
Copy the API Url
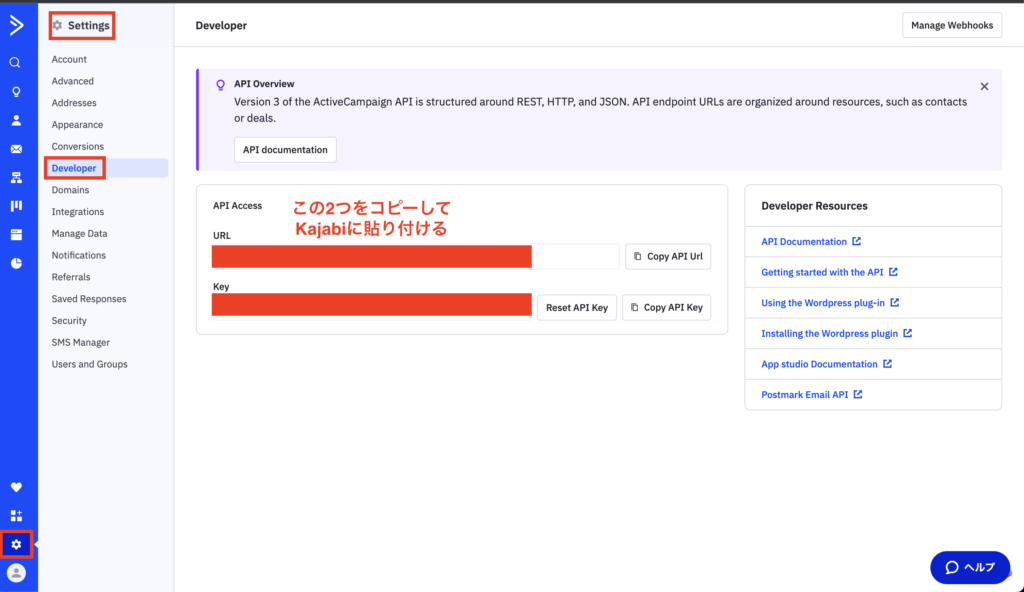[668, 256]
